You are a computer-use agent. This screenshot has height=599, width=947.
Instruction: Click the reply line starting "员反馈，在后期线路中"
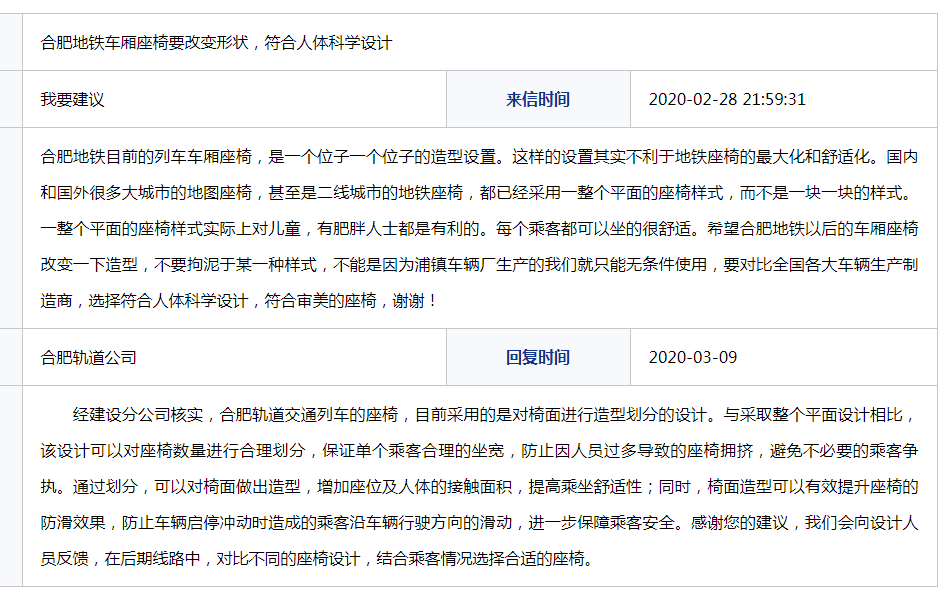point(318,559)
